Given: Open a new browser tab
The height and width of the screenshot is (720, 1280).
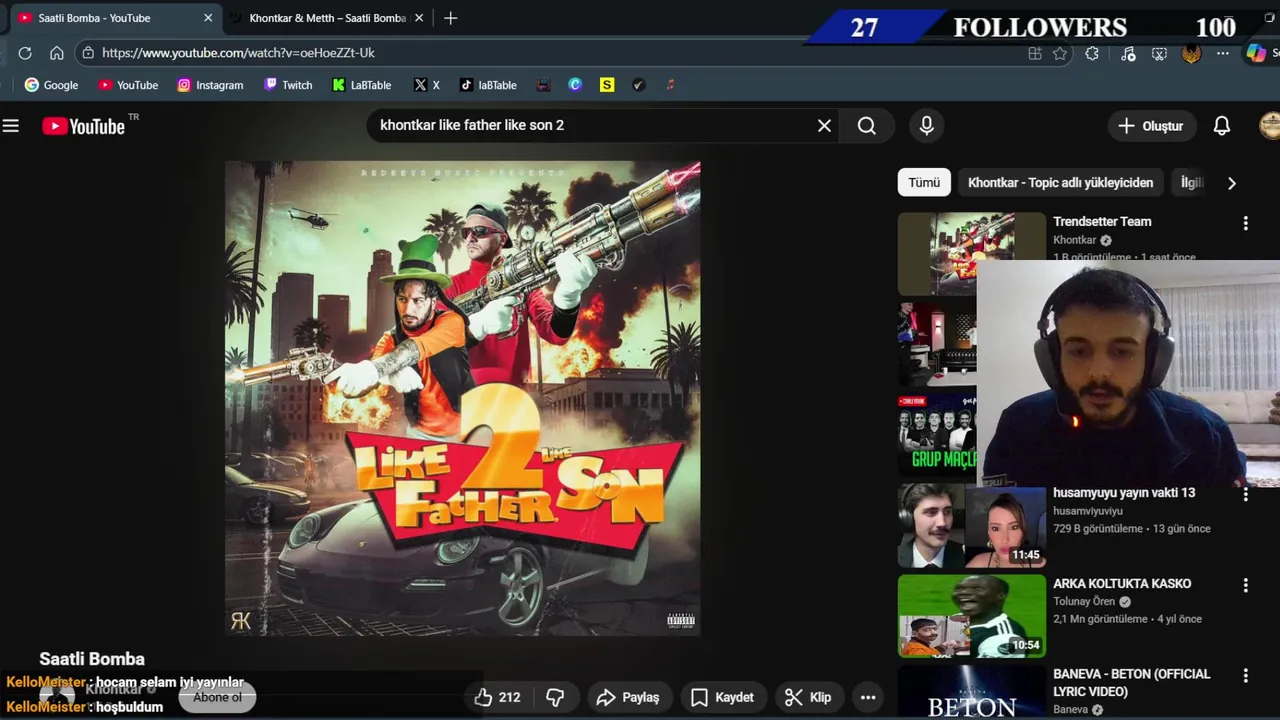Looking at the screenshot, I should point(451,18).
